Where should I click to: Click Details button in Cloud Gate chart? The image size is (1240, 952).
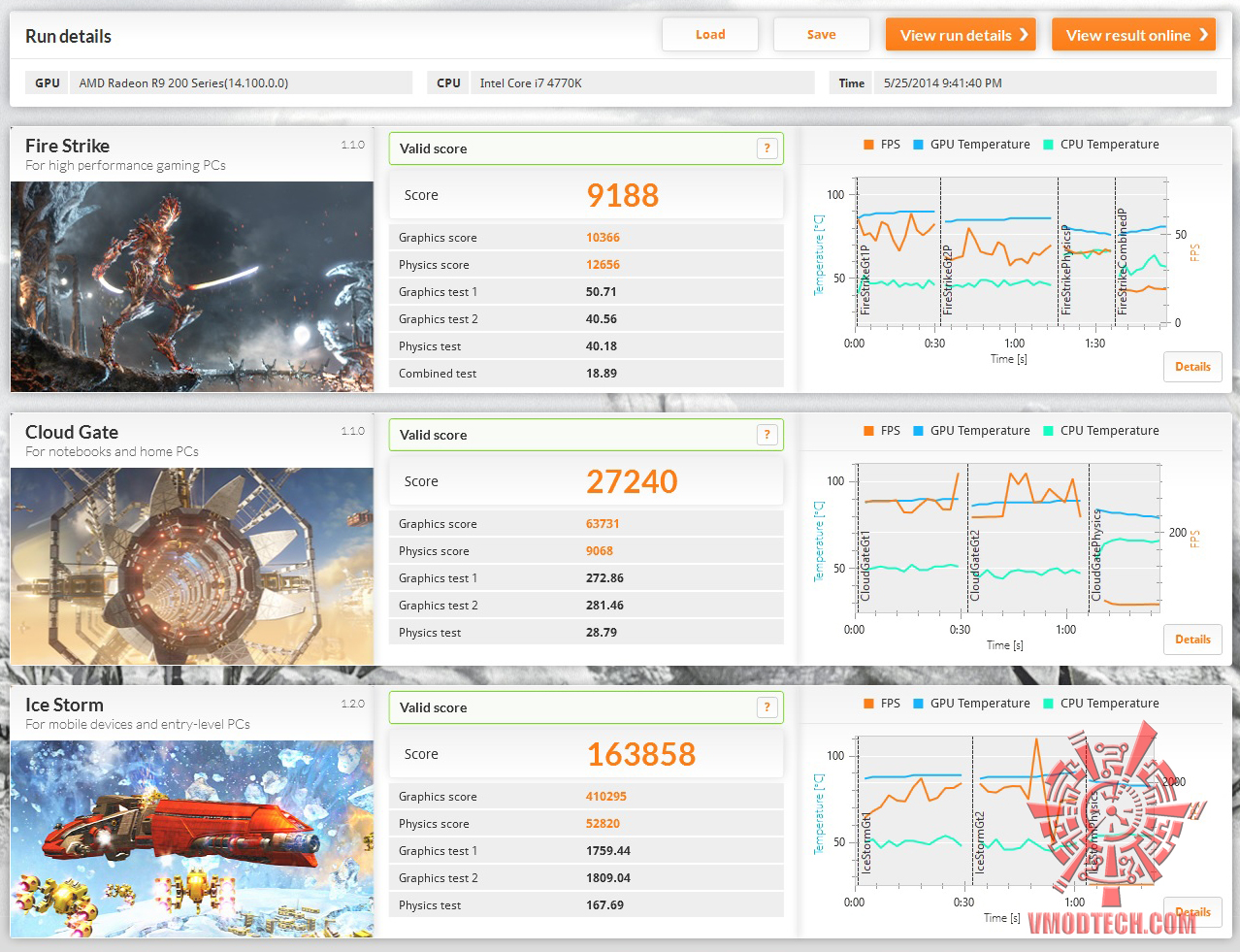point(1192,640)
